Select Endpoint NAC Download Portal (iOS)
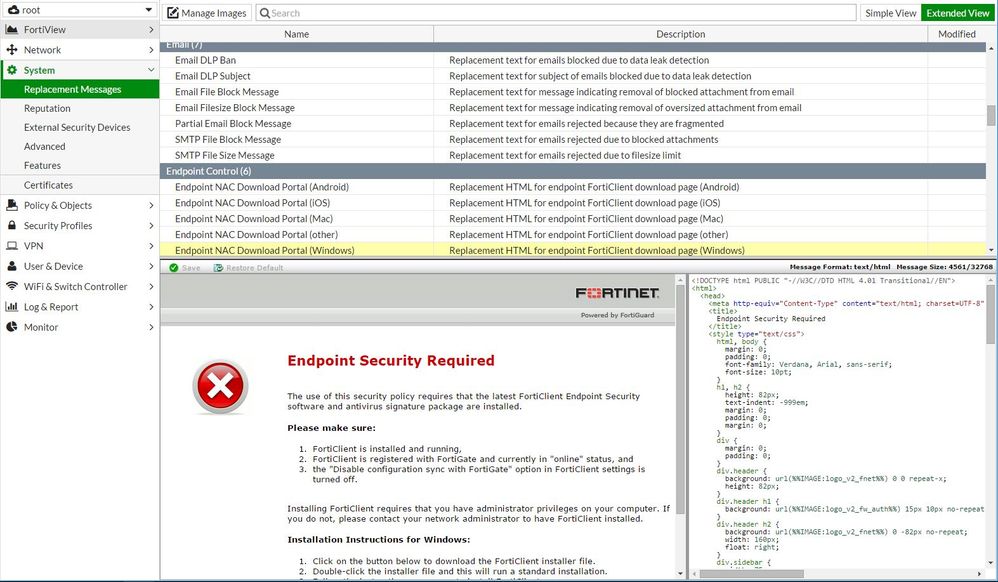 tap(573, 203)
